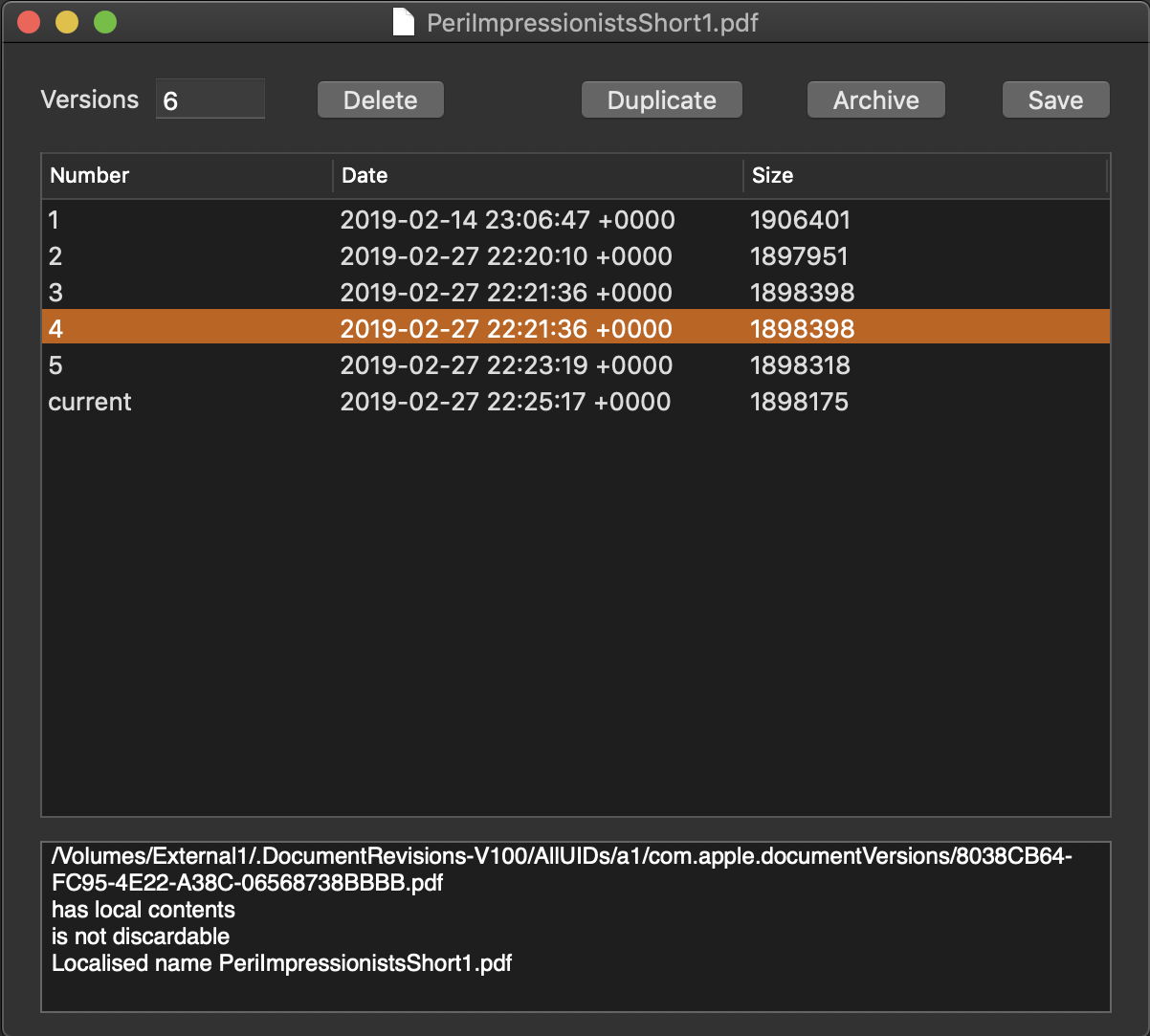Select version row number 1

576,220
